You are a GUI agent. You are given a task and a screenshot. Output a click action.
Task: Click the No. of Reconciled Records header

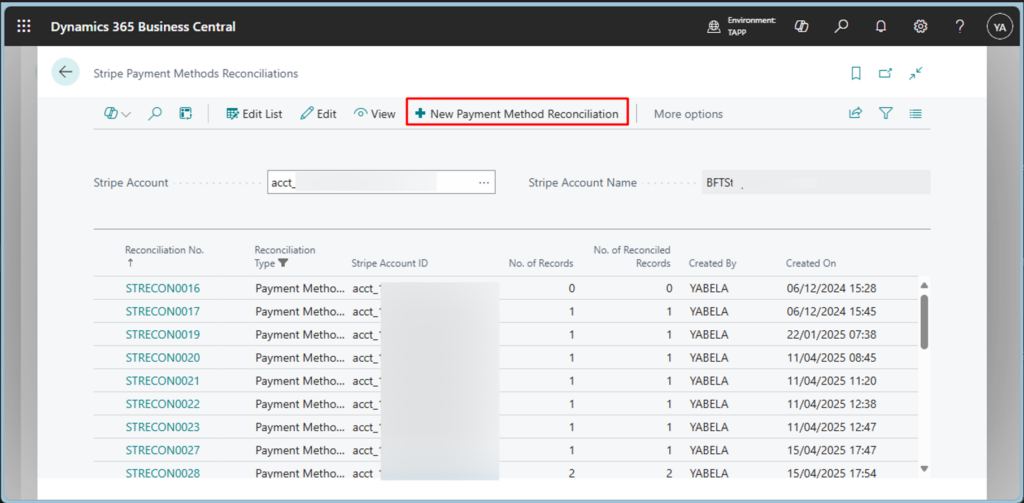tap(632, 257)
